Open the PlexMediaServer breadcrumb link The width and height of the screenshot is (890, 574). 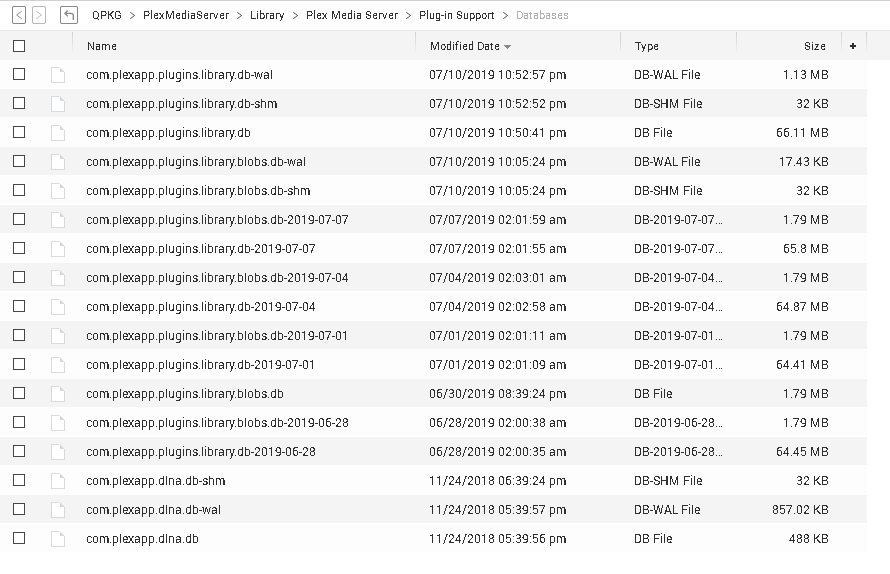coord(186,15)
